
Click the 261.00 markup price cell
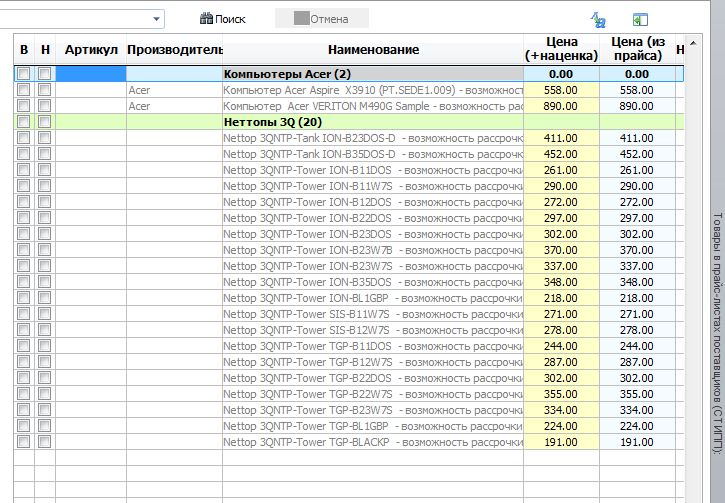[x=561, y=170]
